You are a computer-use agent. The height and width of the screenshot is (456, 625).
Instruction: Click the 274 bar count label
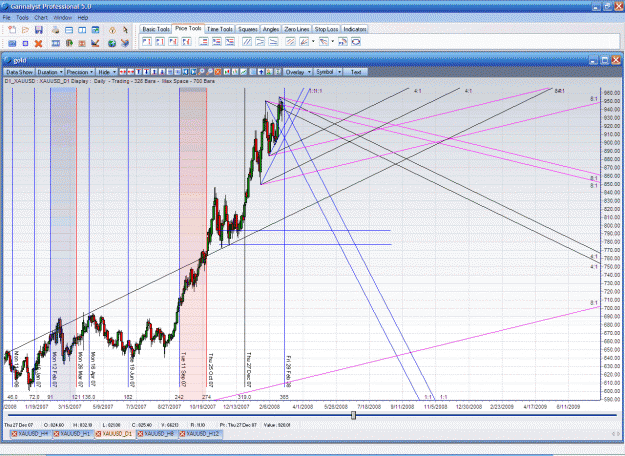point(206,397)
